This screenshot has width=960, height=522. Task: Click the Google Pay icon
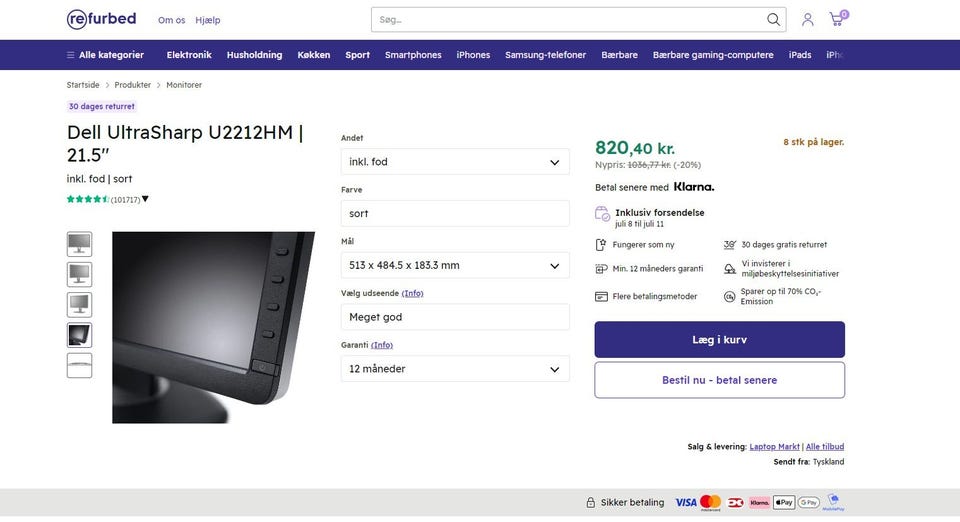pos(809,502)
